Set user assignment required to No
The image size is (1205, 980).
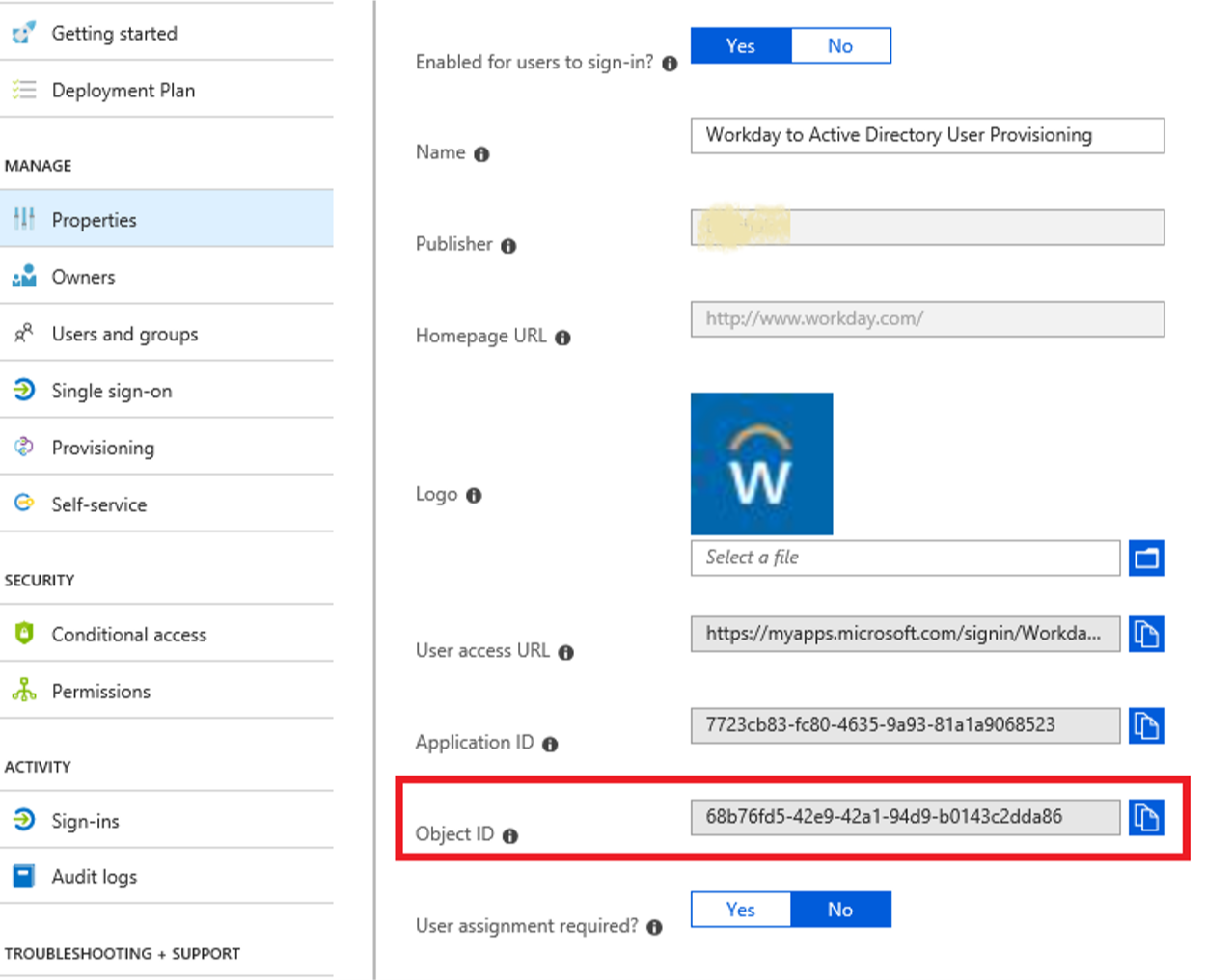click(x=840, y=910)
